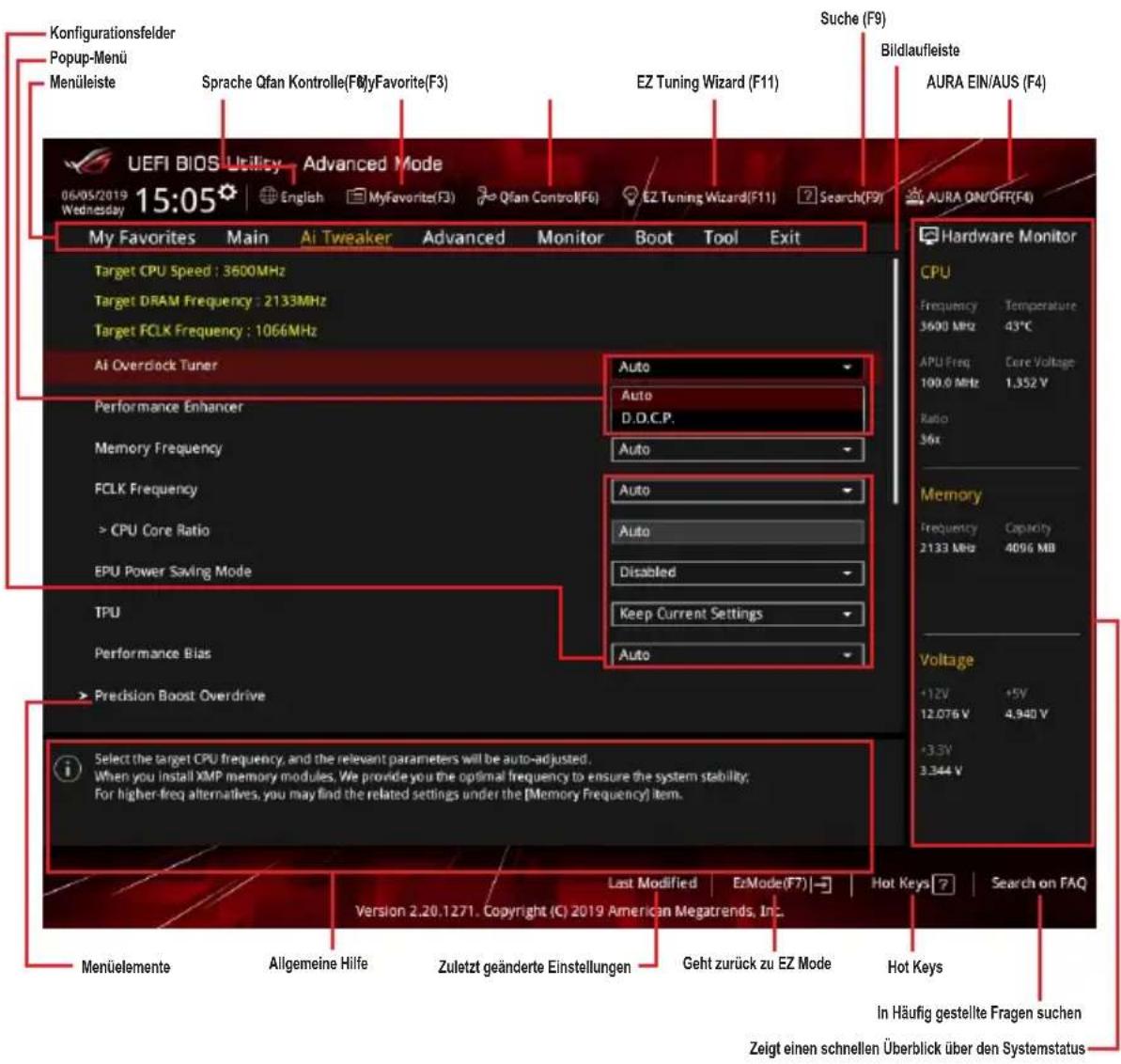Click the Search on FAQ link
This screenshot has height=1064, width=1121.
1038,884
